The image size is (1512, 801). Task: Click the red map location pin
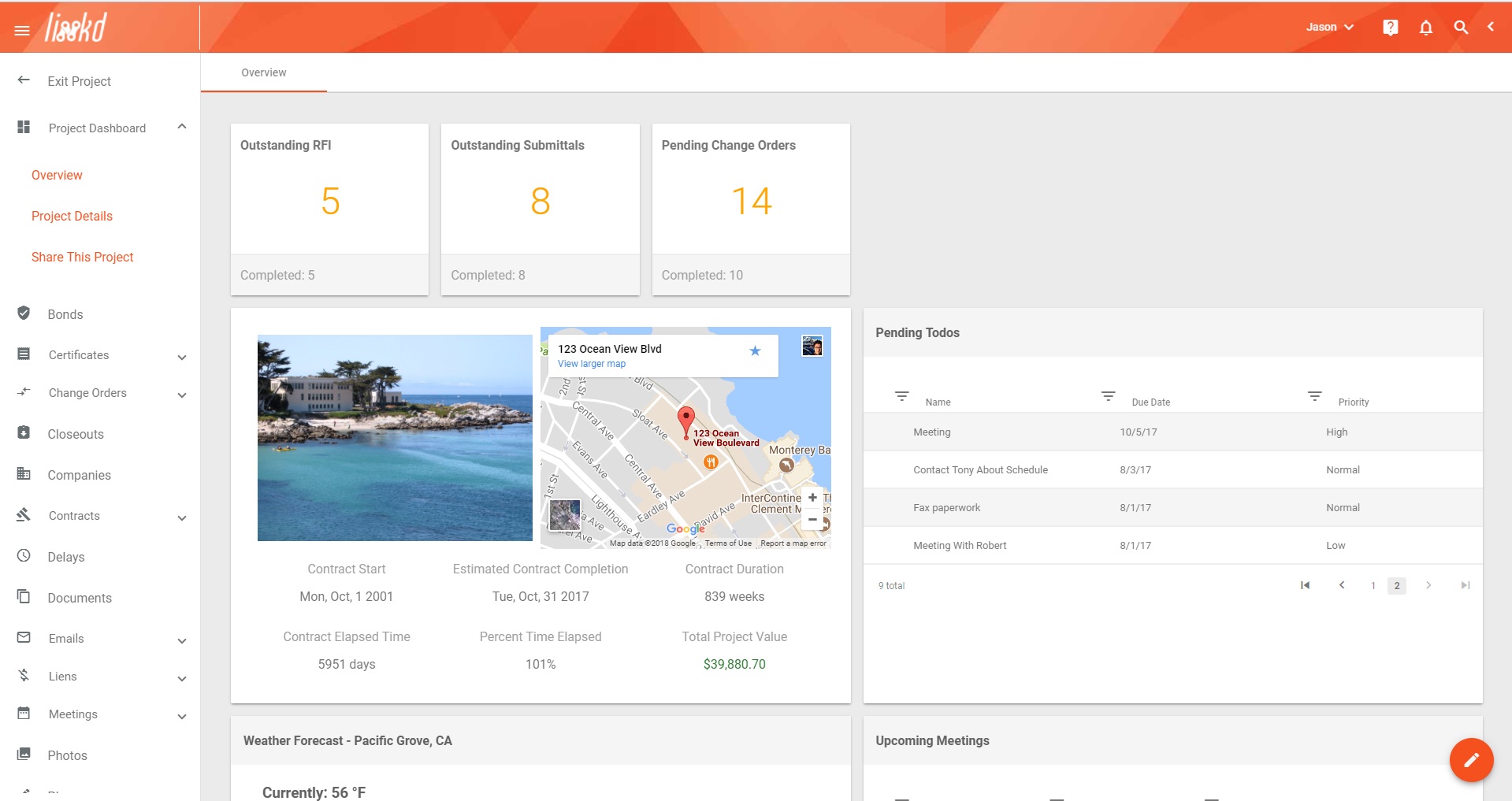coord(686,422)
